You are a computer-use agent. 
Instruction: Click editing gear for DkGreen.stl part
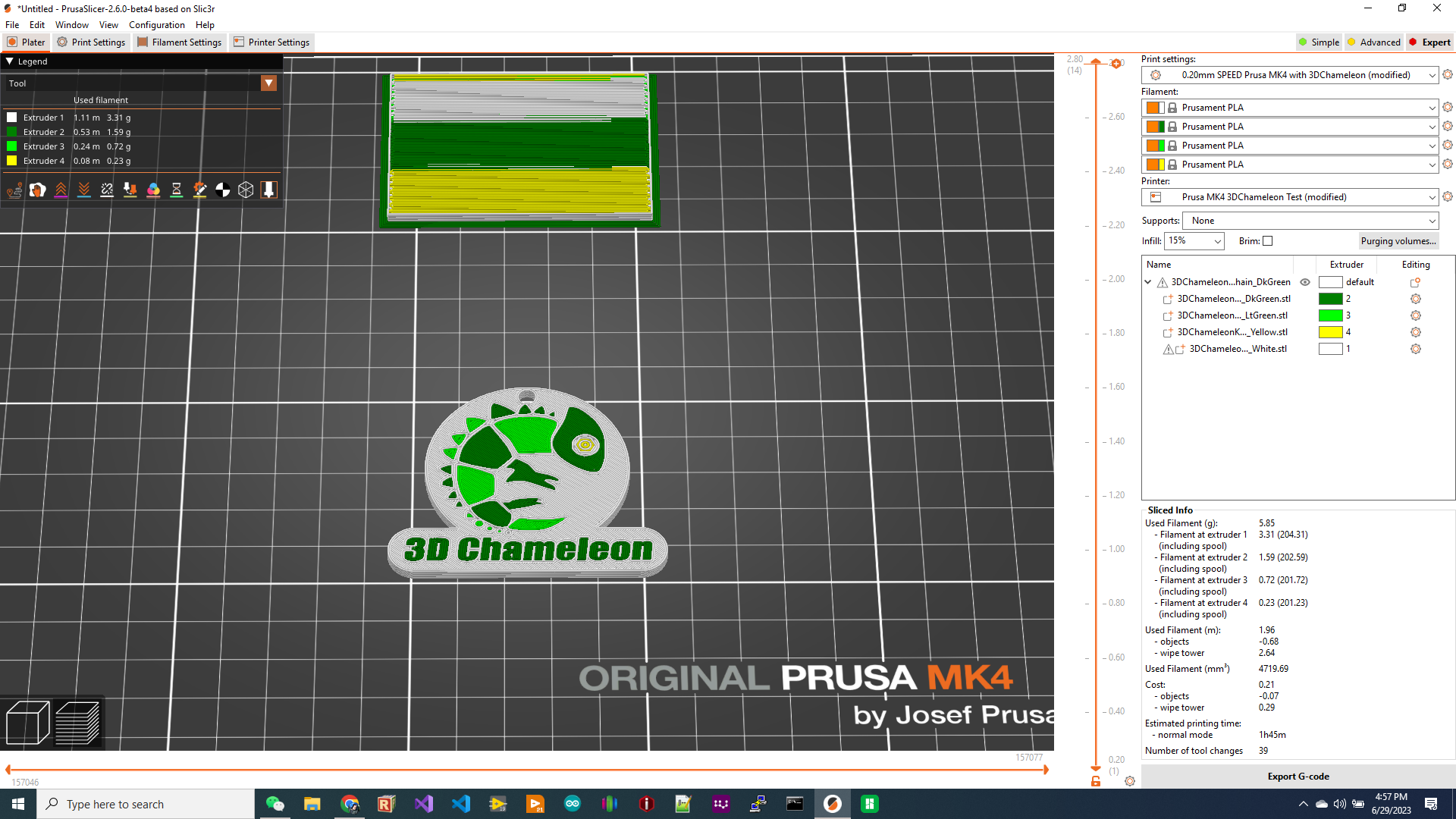point(1415,299)
